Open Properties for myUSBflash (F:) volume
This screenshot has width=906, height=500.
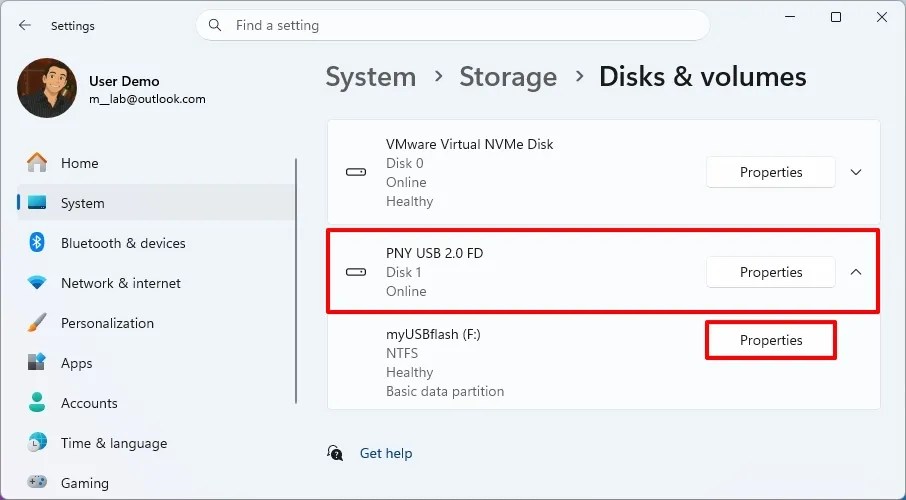[771, 340]
